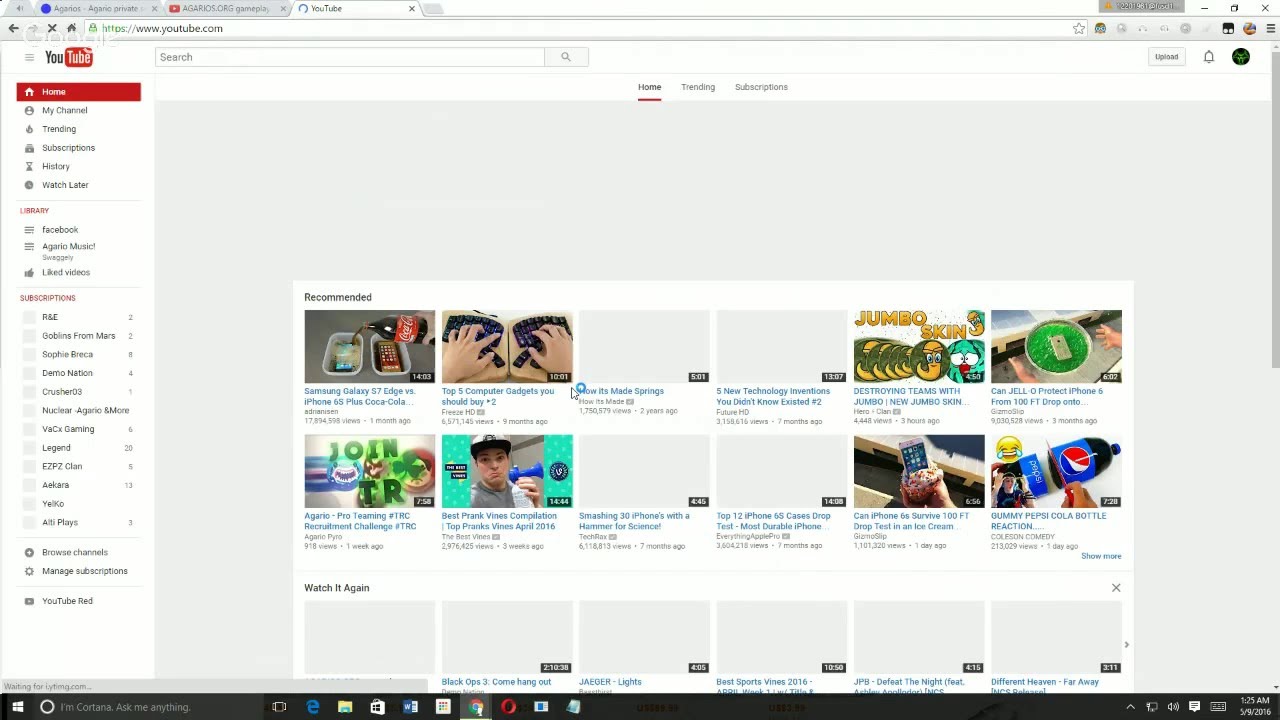The width and height of the screenshot is (1280, 720).
Task: Click the address bar URL
Action: (x=162, y=28)
